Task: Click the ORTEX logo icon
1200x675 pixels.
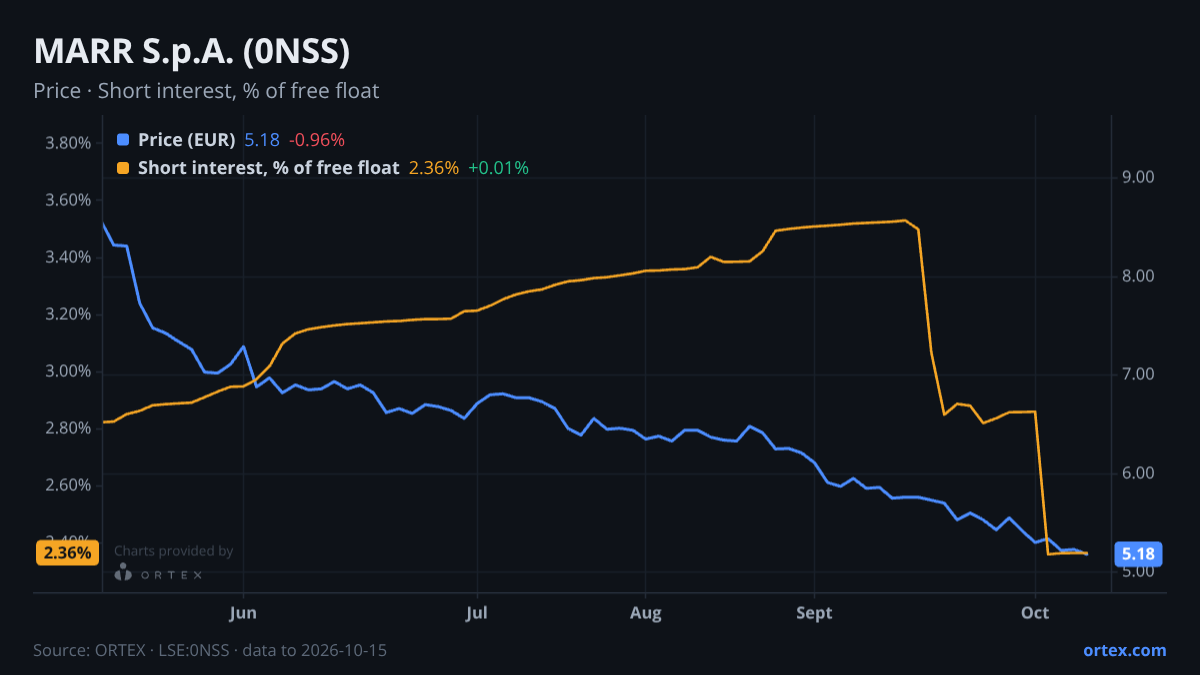Action: (123, 573)
